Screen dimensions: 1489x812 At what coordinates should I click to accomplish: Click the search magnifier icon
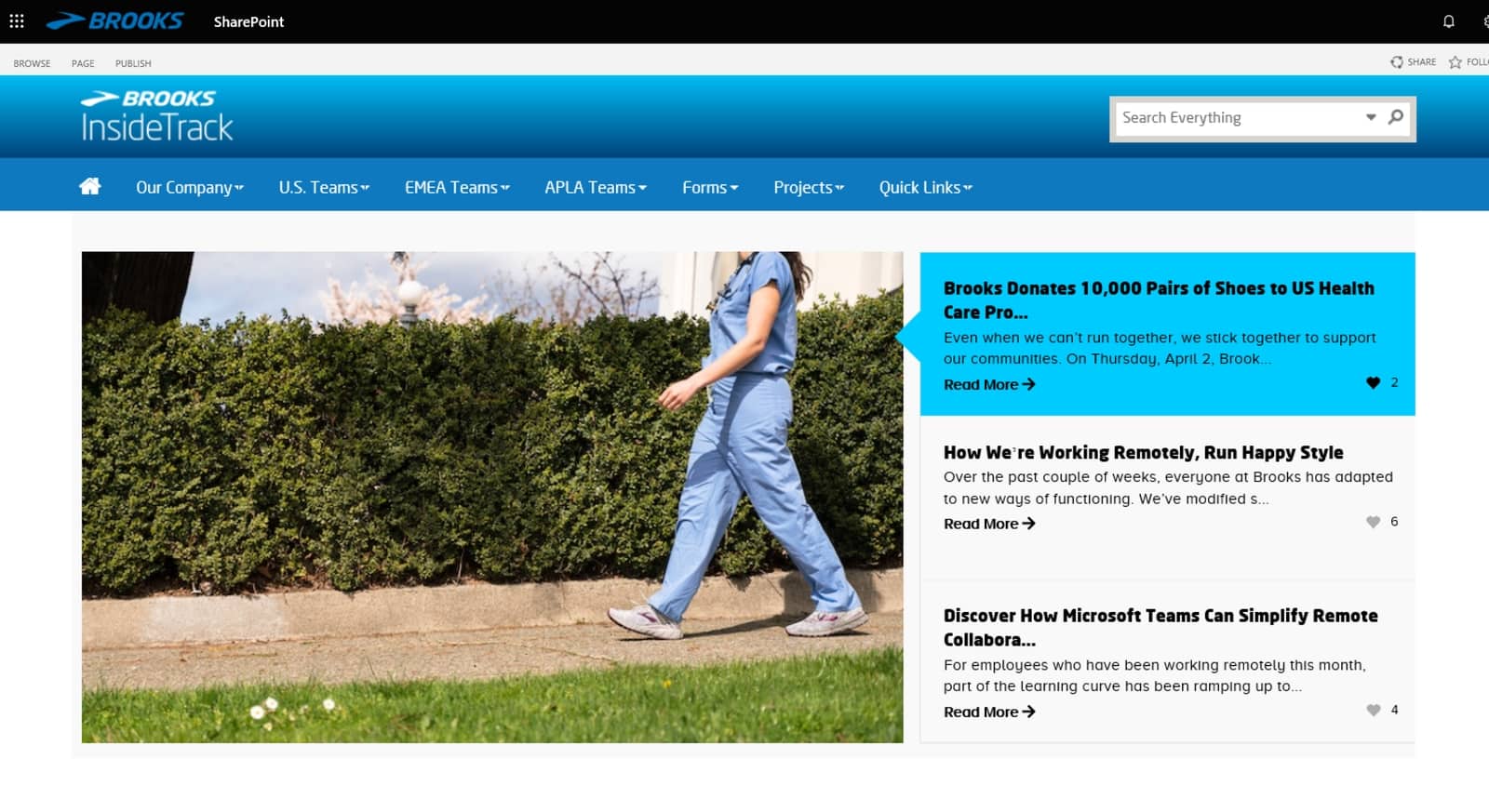[x=1396, y=117]
